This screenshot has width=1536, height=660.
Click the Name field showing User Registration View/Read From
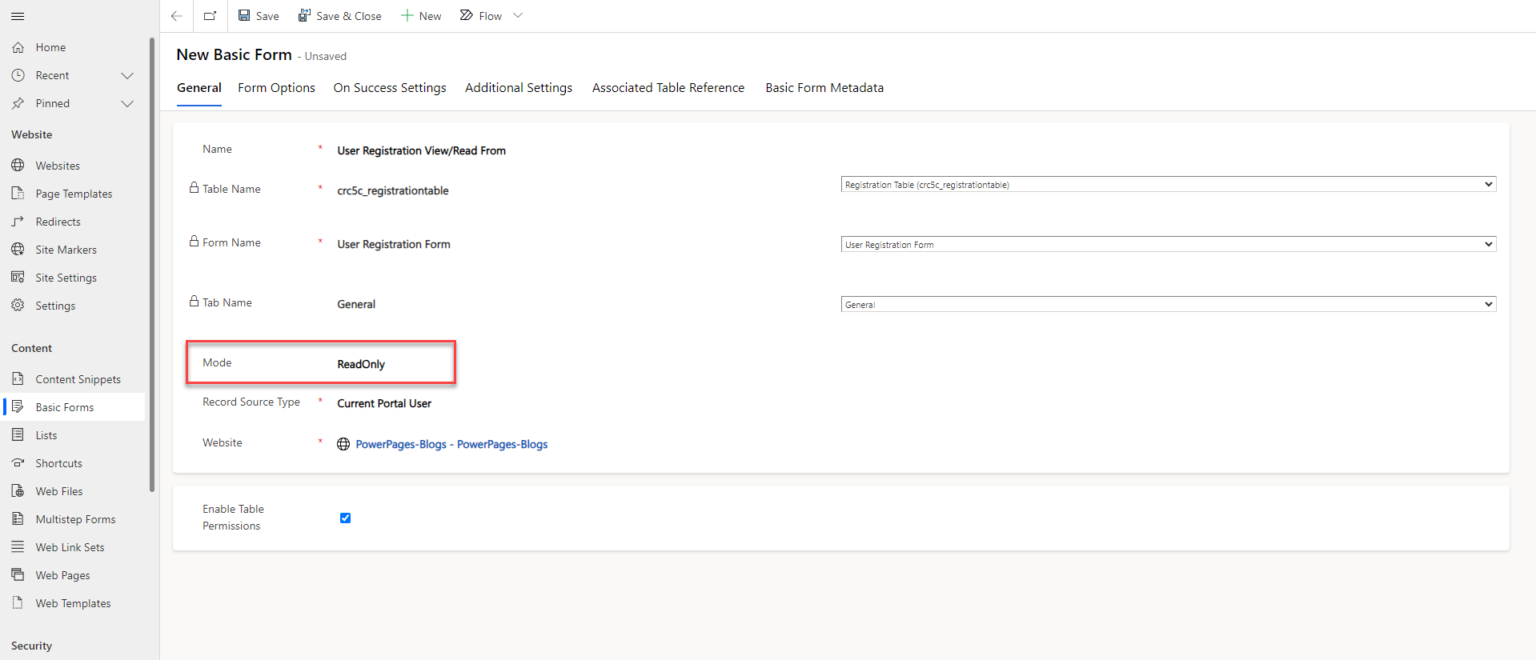click(421, 150)
